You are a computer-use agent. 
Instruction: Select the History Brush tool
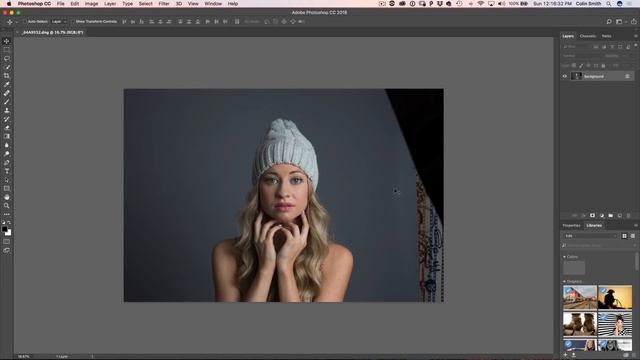click(7, 119)
